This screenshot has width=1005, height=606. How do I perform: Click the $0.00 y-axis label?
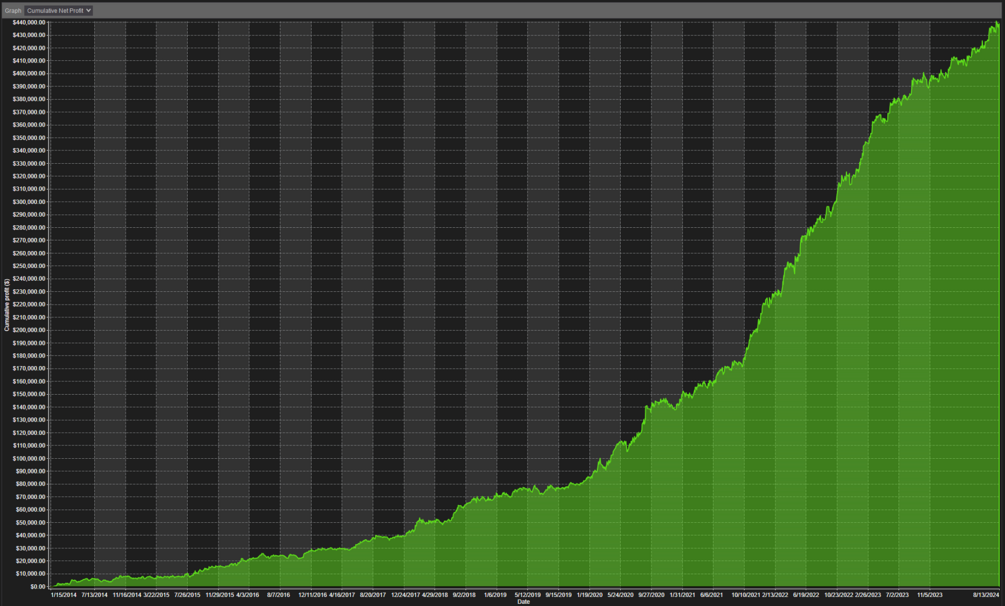(x=37, y=587)
